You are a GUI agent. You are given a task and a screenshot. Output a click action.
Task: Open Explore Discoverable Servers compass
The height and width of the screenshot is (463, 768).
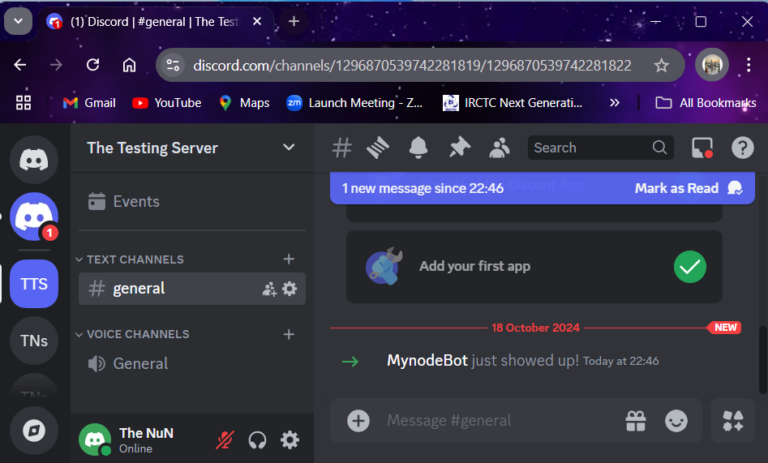click(34, 431)
